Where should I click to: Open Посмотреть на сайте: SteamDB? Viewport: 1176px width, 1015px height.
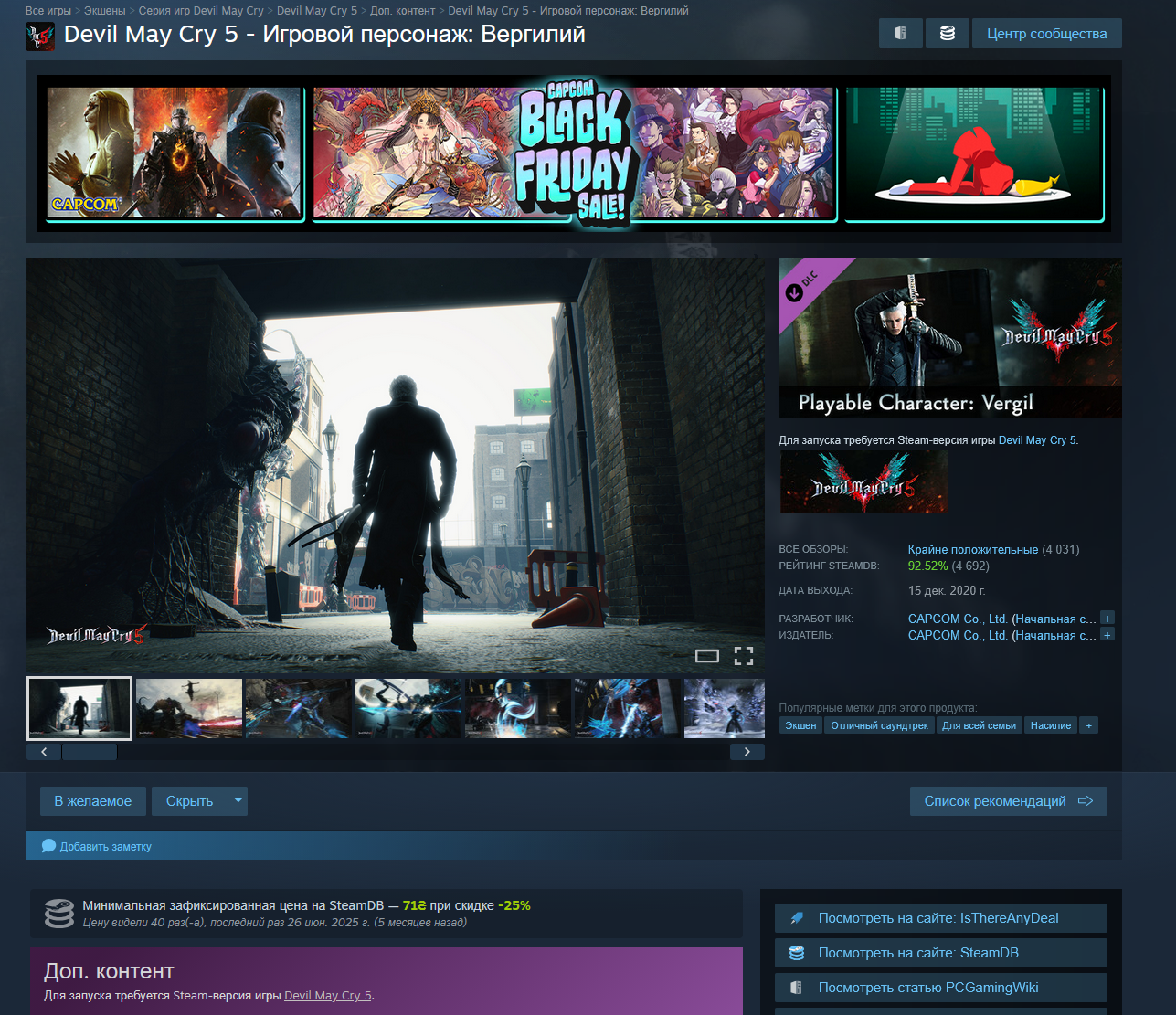click(941, 953)
